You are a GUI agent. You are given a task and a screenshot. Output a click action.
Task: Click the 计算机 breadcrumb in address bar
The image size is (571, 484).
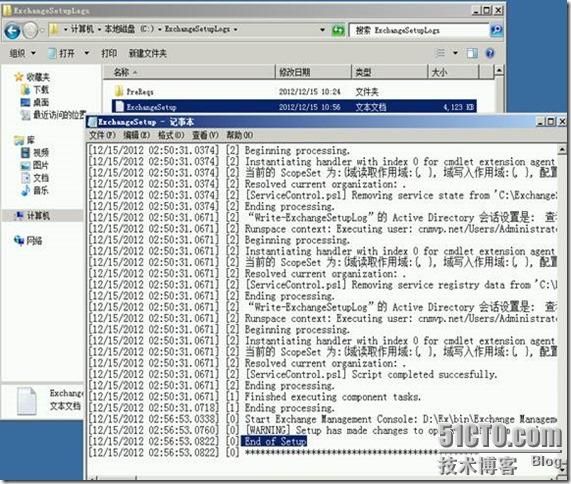click(x=82, y=29)
